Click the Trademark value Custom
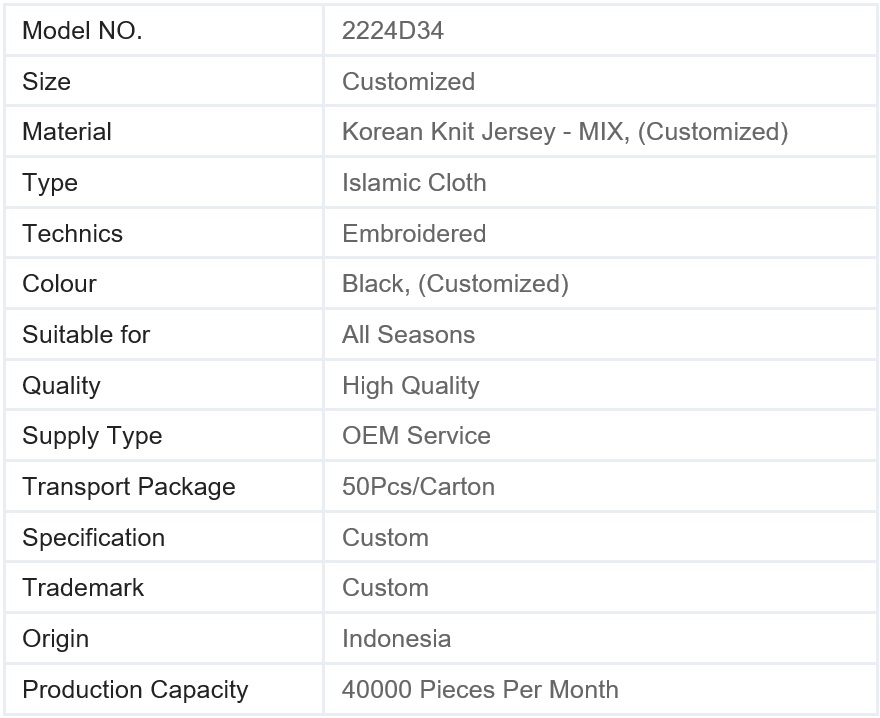 click(x=386, y=588)
